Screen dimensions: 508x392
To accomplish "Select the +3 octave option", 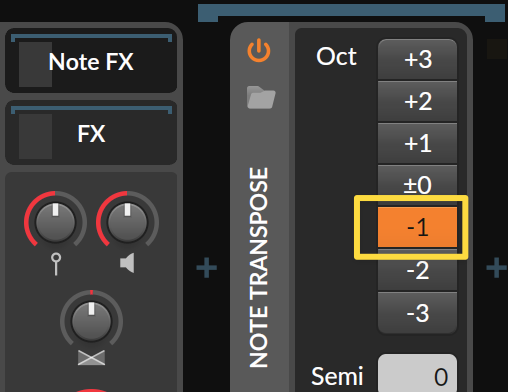I will (417, 59).
